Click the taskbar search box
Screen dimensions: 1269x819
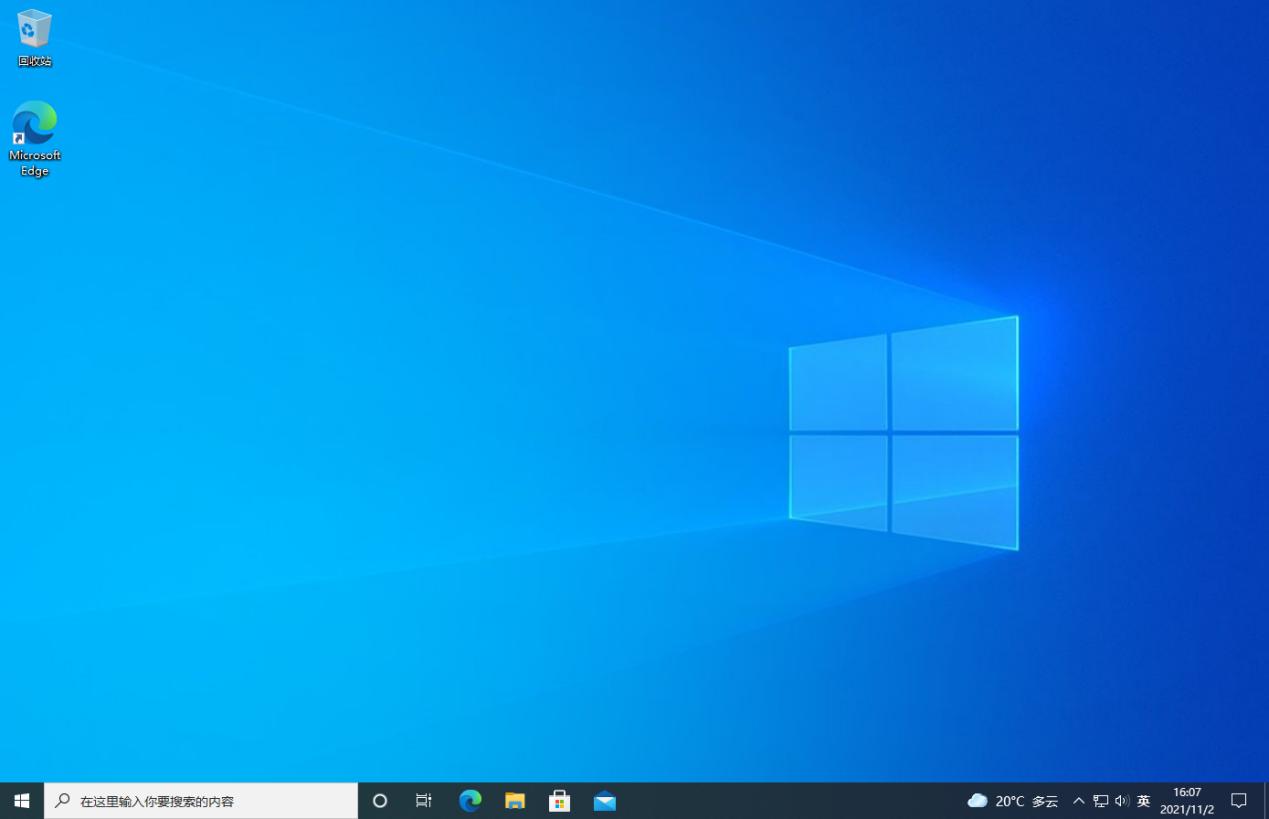tap(200, 800)
